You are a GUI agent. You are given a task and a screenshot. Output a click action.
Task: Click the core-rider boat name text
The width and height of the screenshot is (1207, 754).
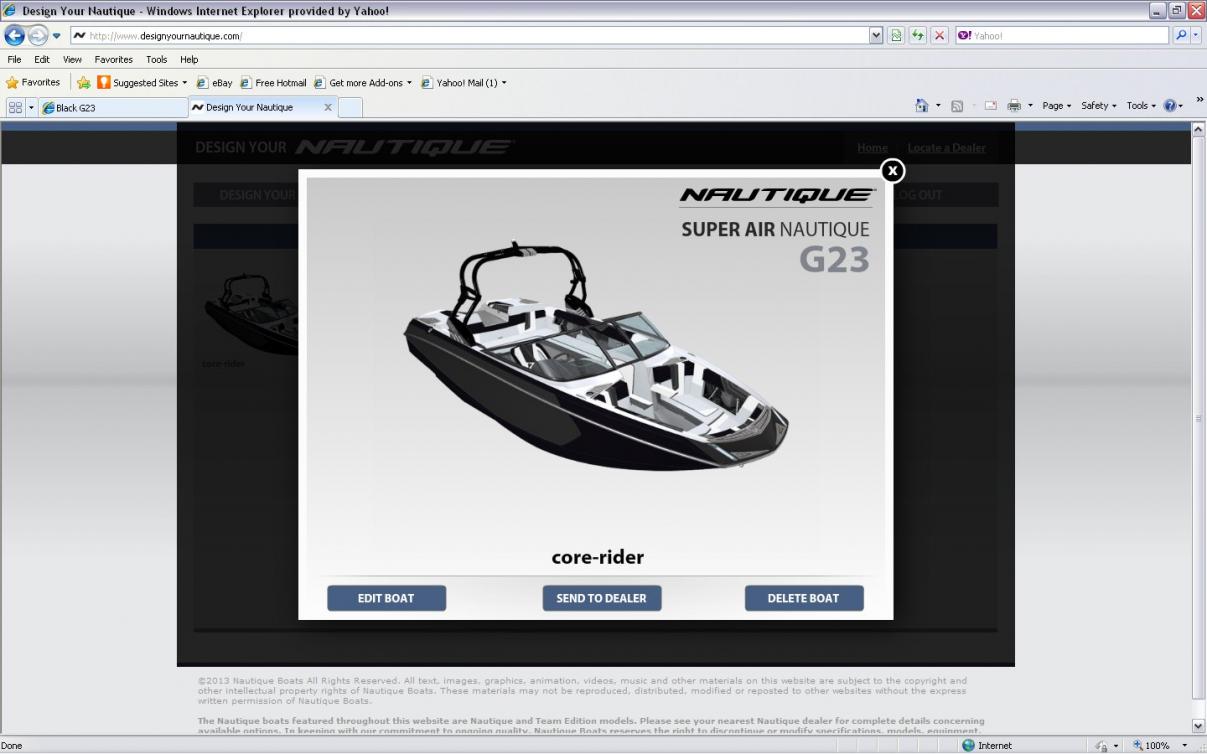[x=598, y=557]
